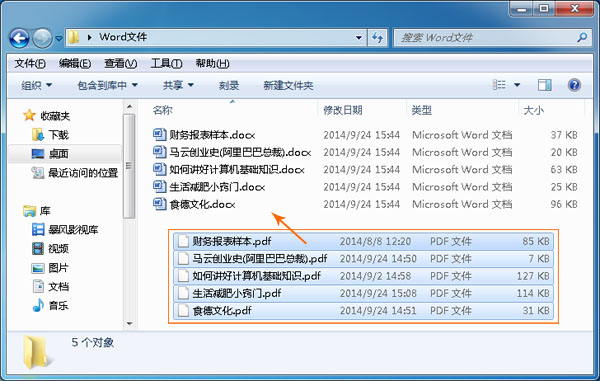Go back with the blue Back arrow
Screen dimensions: 600x381
coord(19,38)
